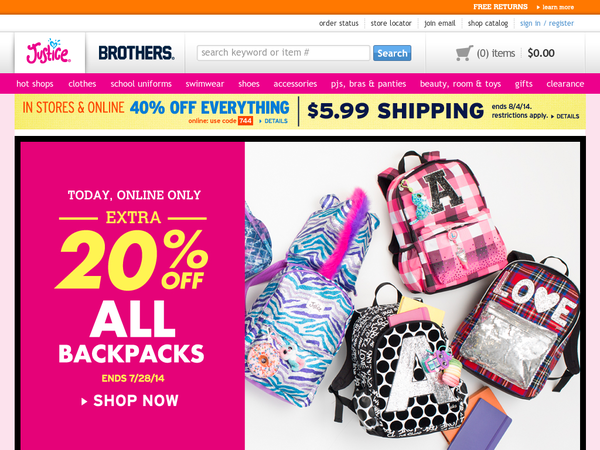Open the Brothers brand logo
This screenshot has height=450, width=600.
tap(137, 53)
